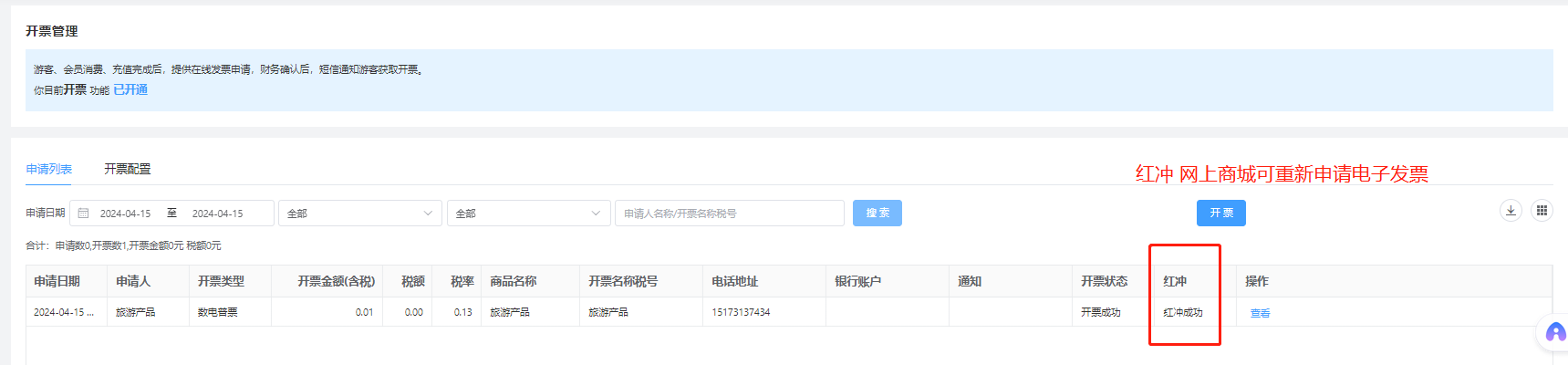
Task: Switch to the 申请列表 tab
Action: (49, 170)
